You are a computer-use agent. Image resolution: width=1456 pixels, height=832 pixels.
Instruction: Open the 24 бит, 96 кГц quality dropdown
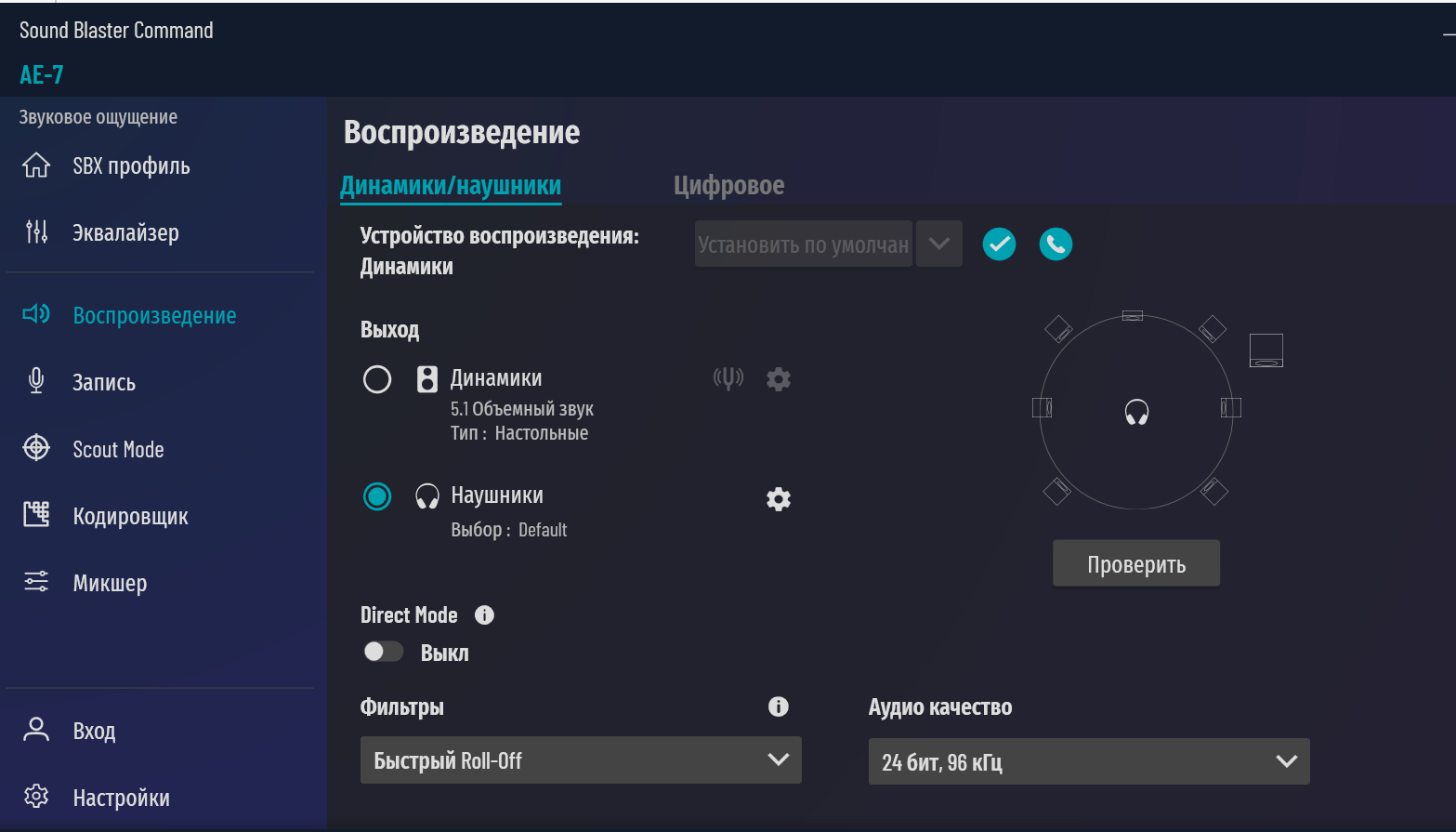[x=1089, y=761]
